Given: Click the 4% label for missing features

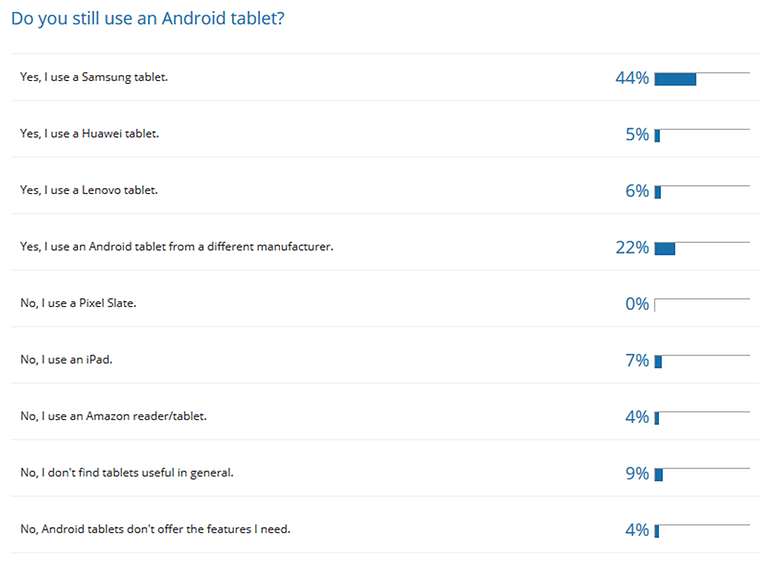Looking at the screenshot, I should click(x=637, y=530).
